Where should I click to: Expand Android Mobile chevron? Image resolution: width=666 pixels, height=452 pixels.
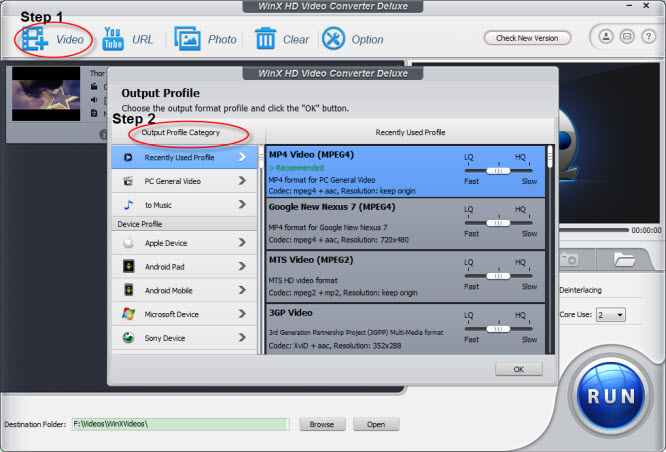coord(242,290)
